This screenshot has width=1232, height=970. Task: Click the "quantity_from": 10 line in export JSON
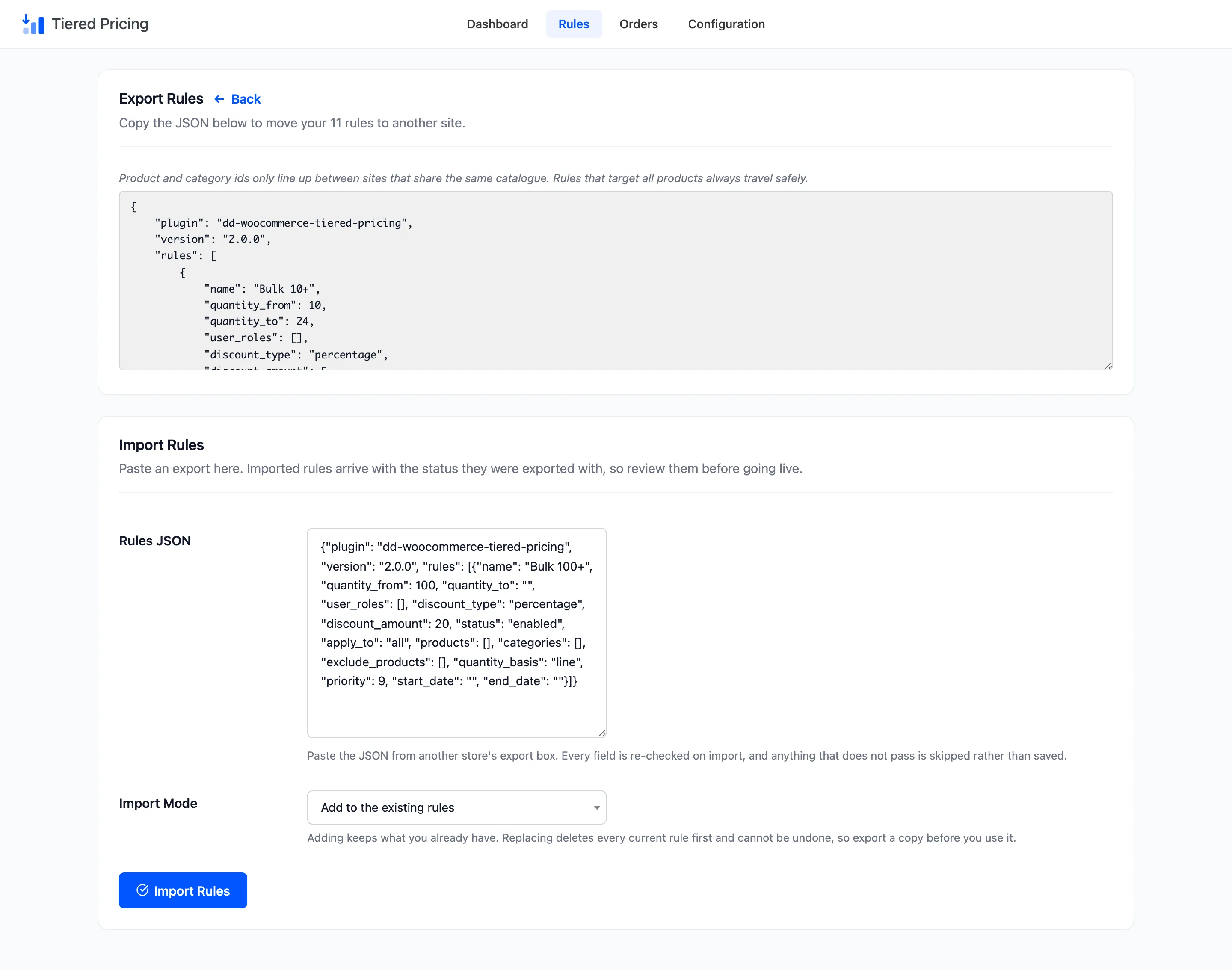265,305
